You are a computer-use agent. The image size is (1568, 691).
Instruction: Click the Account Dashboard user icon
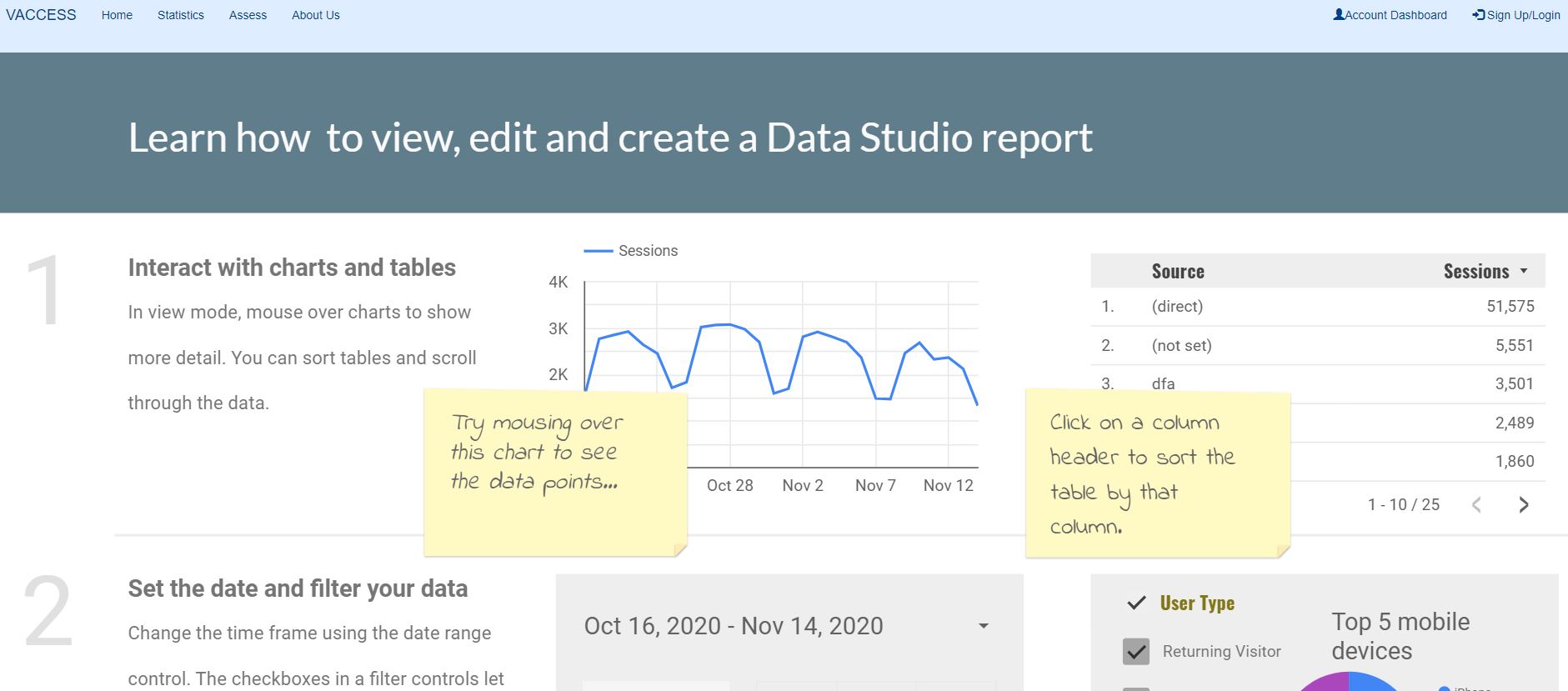(x=1339, y=14)
